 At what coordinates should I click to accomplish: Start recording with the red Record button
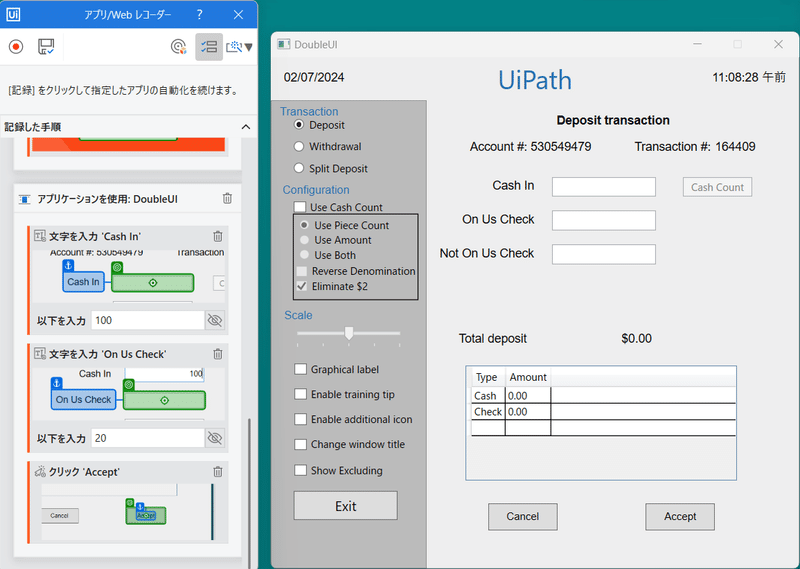(x=16, y=47)
